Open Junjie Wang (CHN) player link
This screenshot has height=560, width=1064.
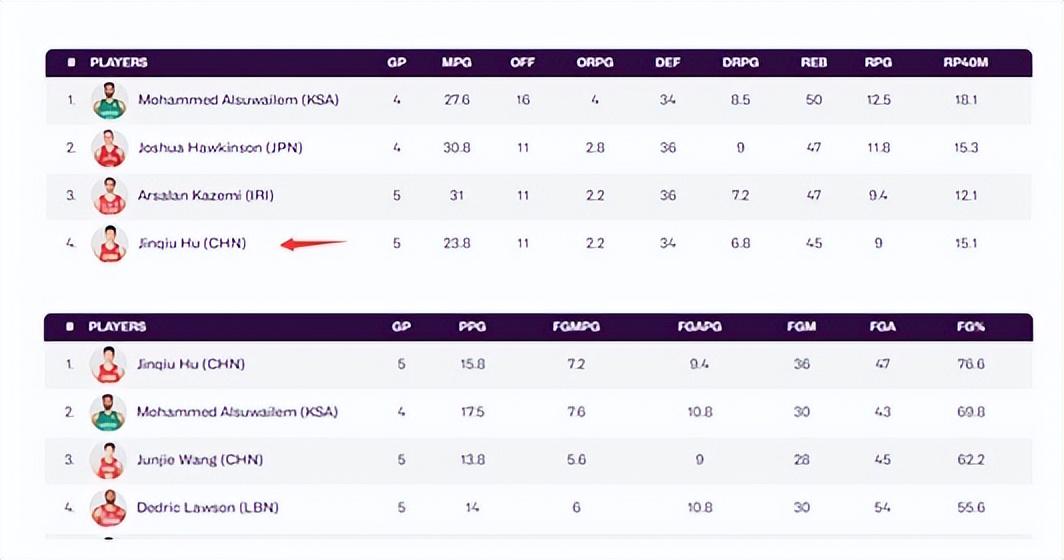(x=203, y=460)
